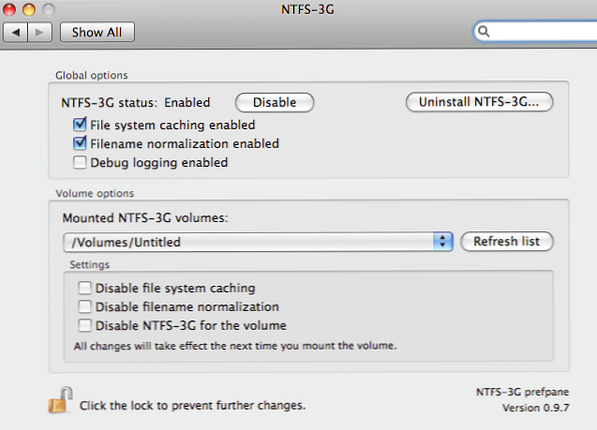Click the Show All button

[x=97, y=32]
